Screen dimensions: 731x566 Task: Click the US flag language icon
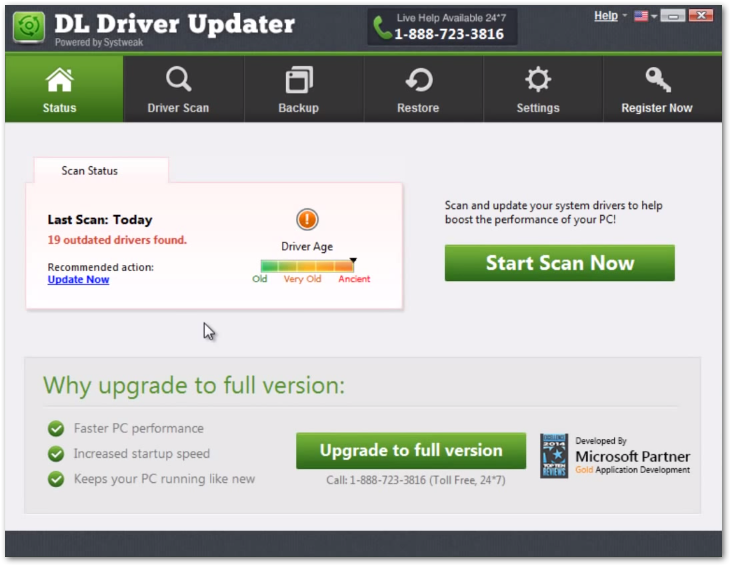(x=641, y=16)
